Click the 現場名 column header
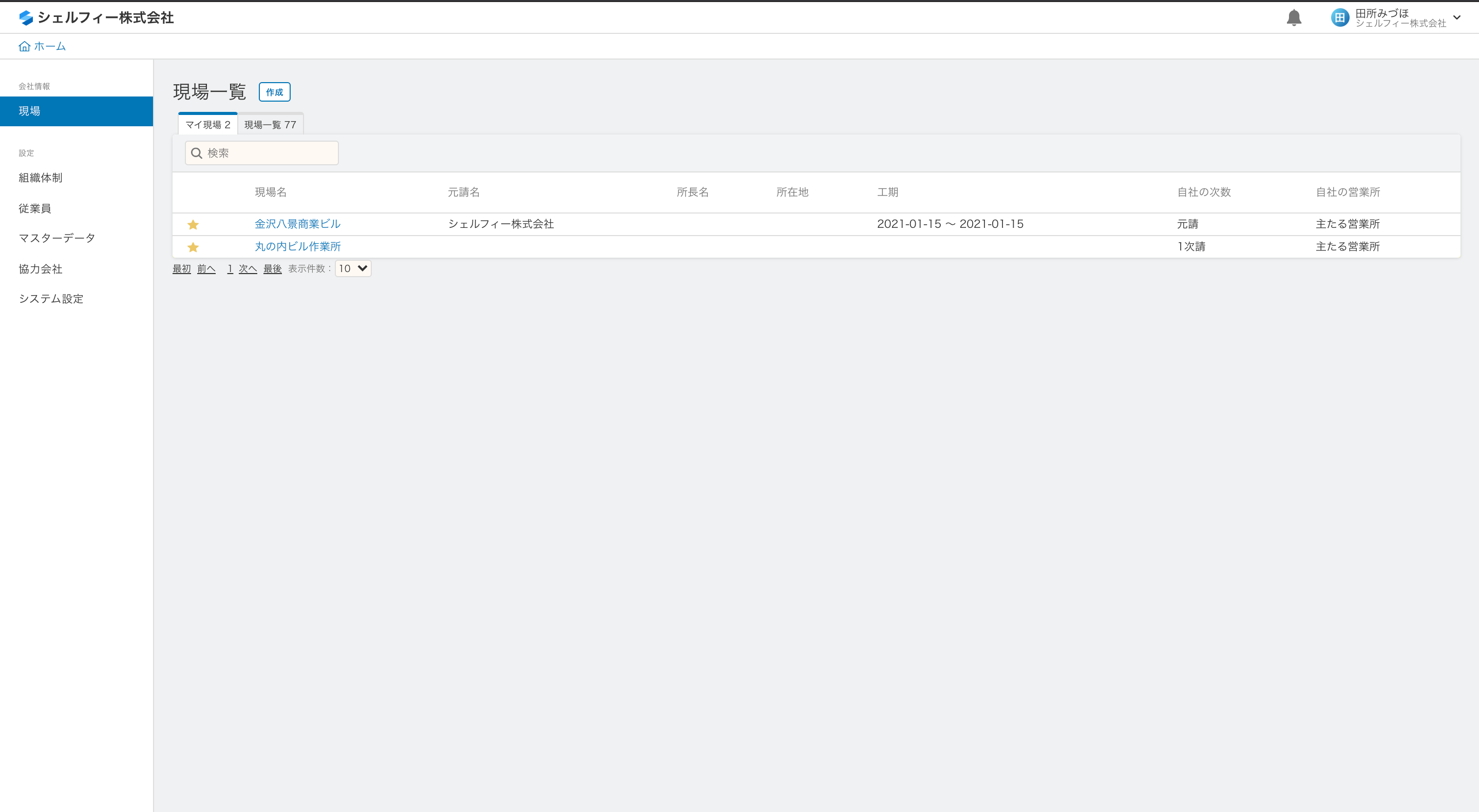This screenshot has height=812, width=1479. (x=271, y=192)
